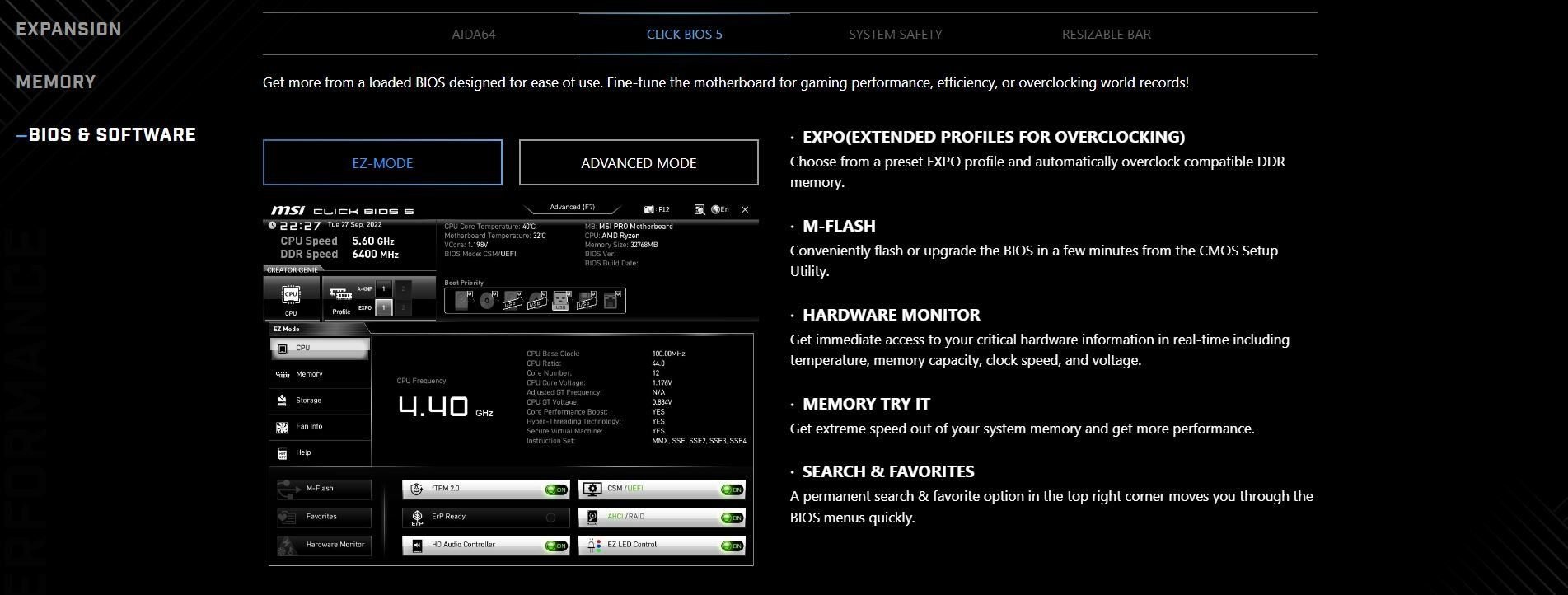Click the memory module Profile icon

pyautogui.click(x=340, y=293)
